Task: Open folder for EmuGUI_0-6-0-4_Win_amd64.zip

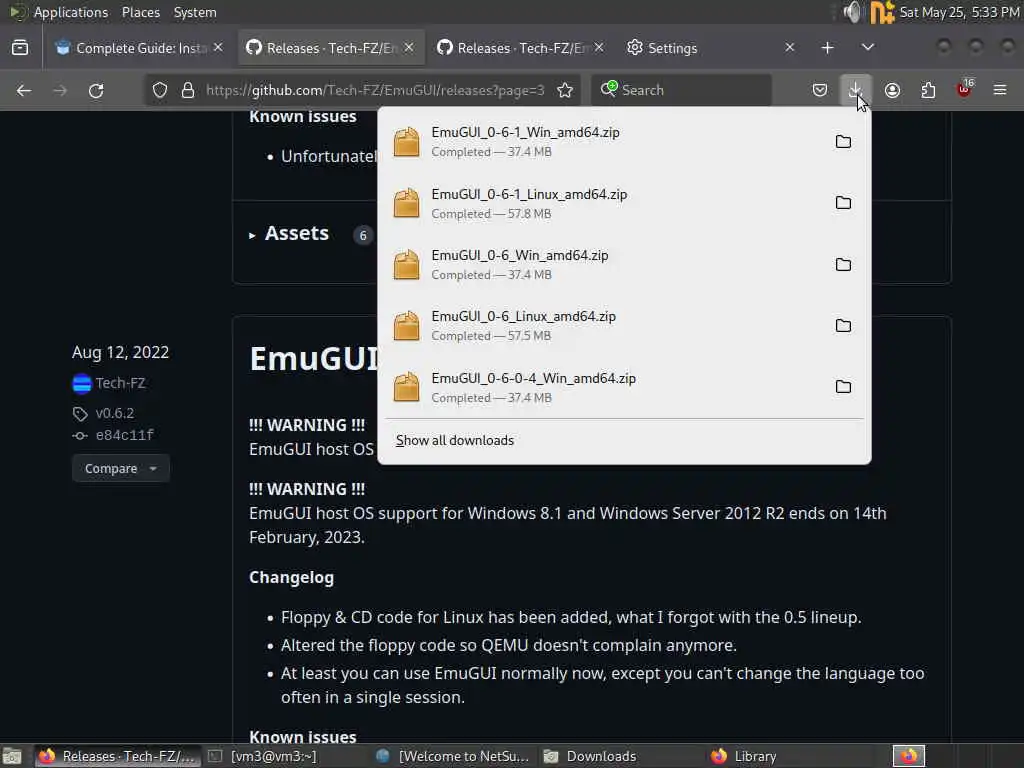Action: tap(843, 387)
